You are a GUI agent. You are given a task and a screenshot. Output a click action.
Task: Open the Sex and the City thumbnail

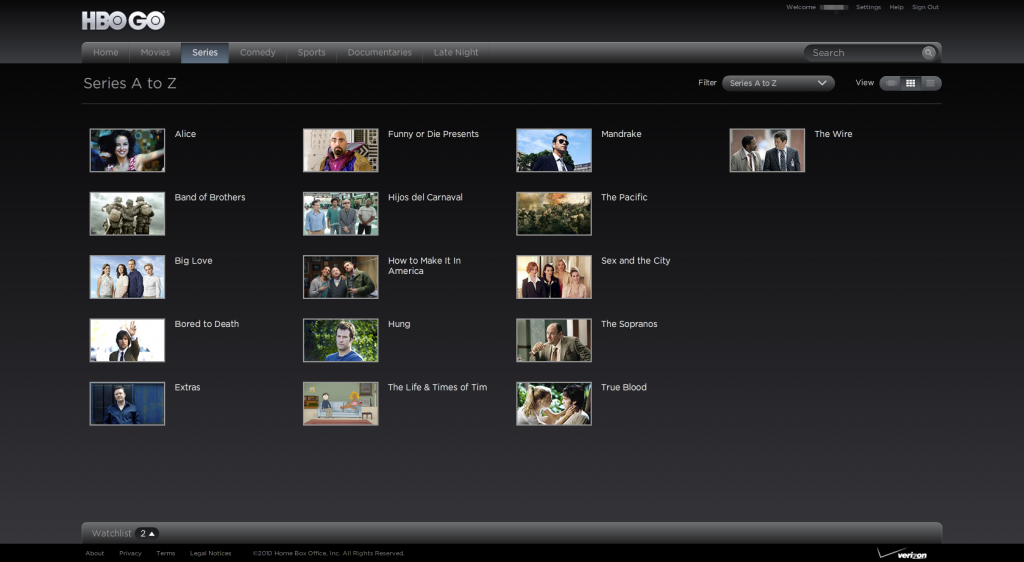pos(554,277)
